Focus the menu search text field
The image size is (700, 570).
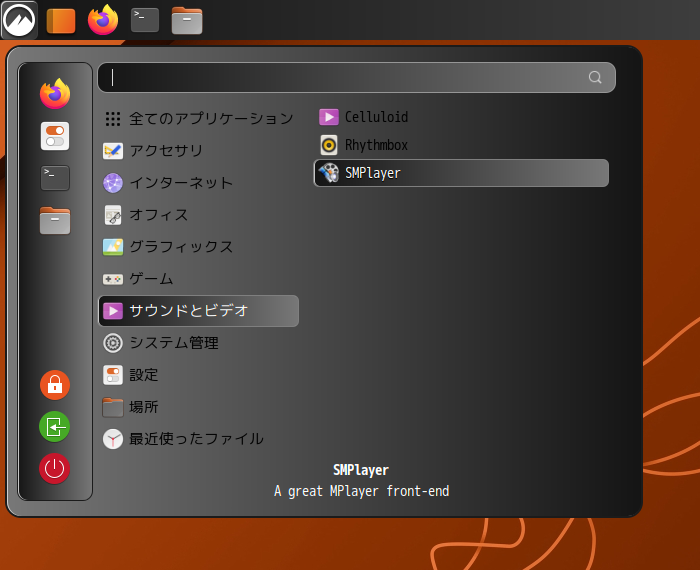tap(356, 77)
